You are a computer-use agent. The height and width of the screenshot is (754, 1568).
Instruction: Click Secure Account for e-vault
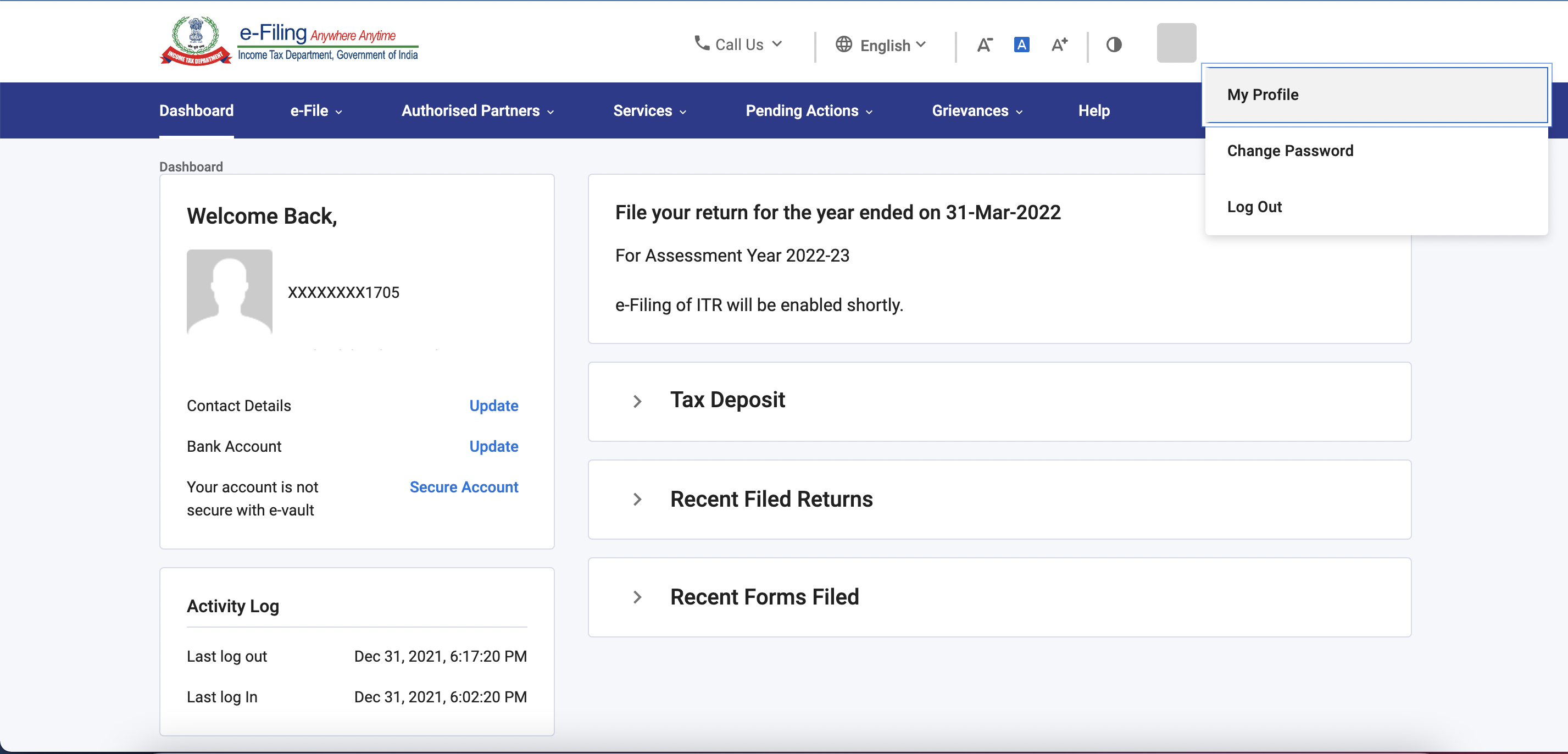464,486
